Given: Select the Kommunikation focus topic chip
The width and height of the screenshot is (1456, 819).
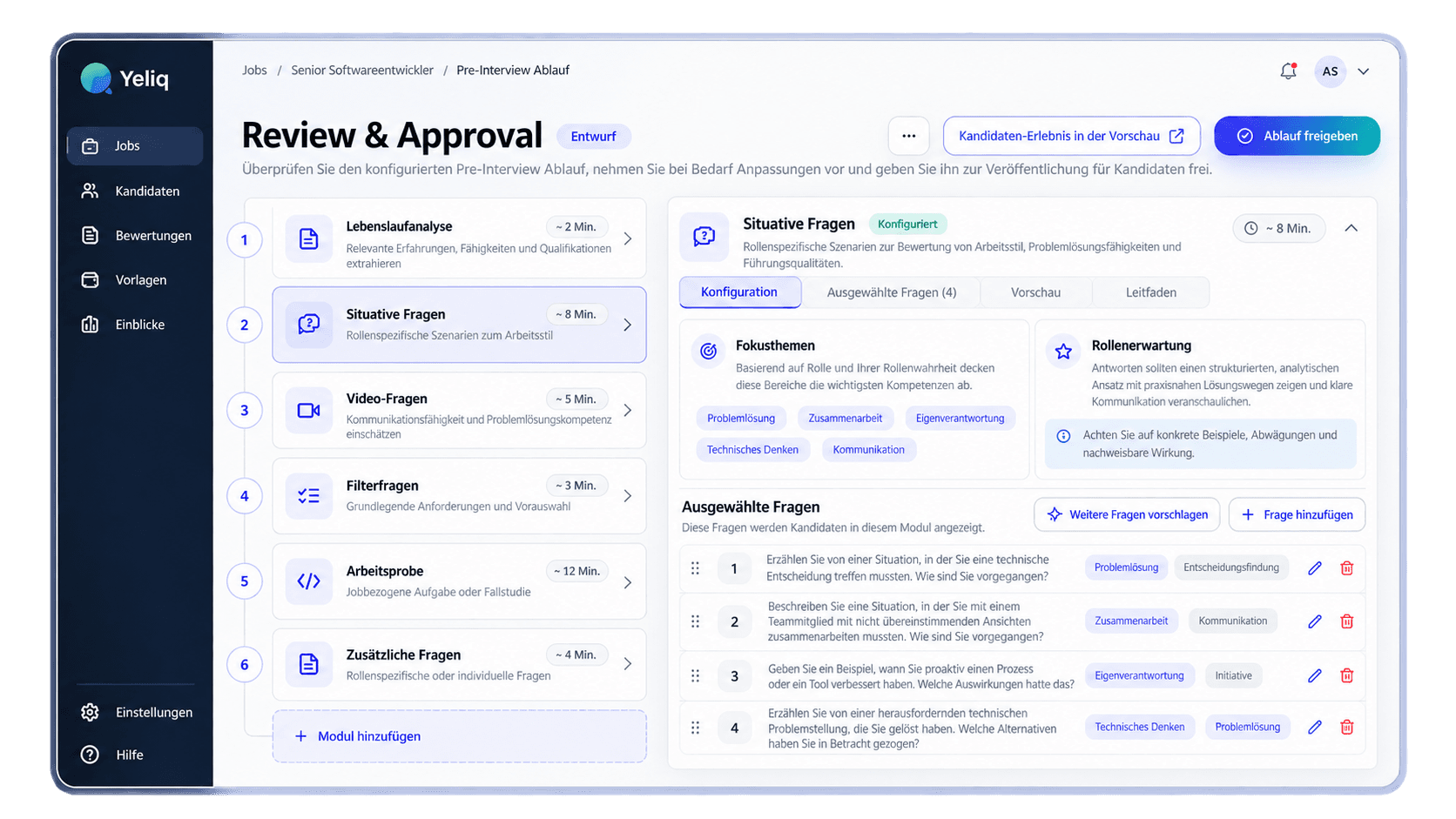Looking at the screenshot, I should [868, 450].
